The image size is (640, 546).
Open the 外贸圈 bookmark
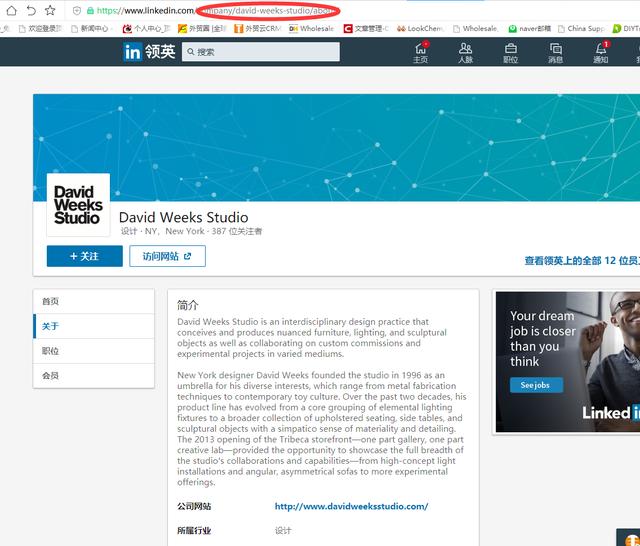pyautogui.click(x=202, y=29)
